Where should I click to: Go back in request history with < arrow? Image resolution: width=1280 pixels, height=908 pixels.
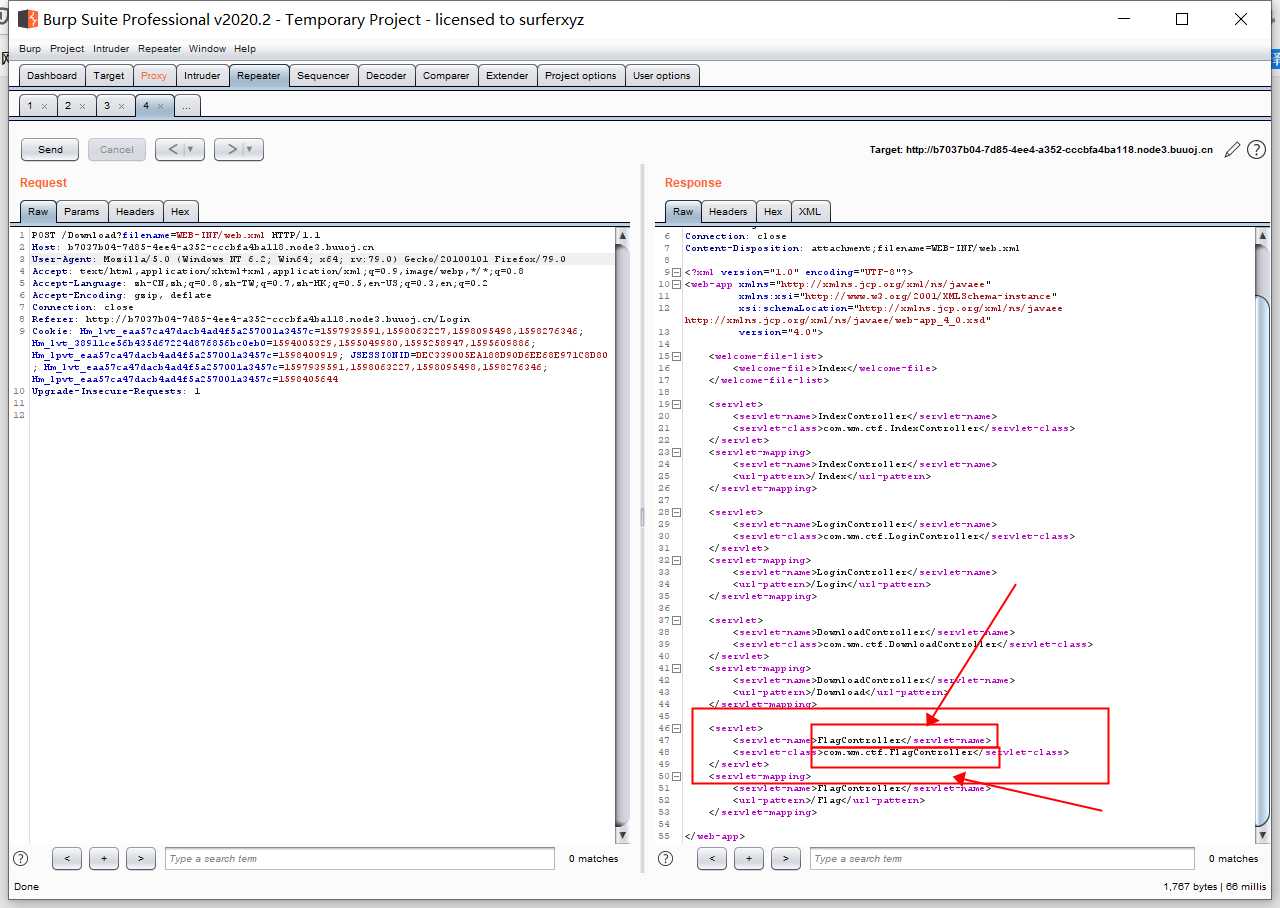[172, 149]
